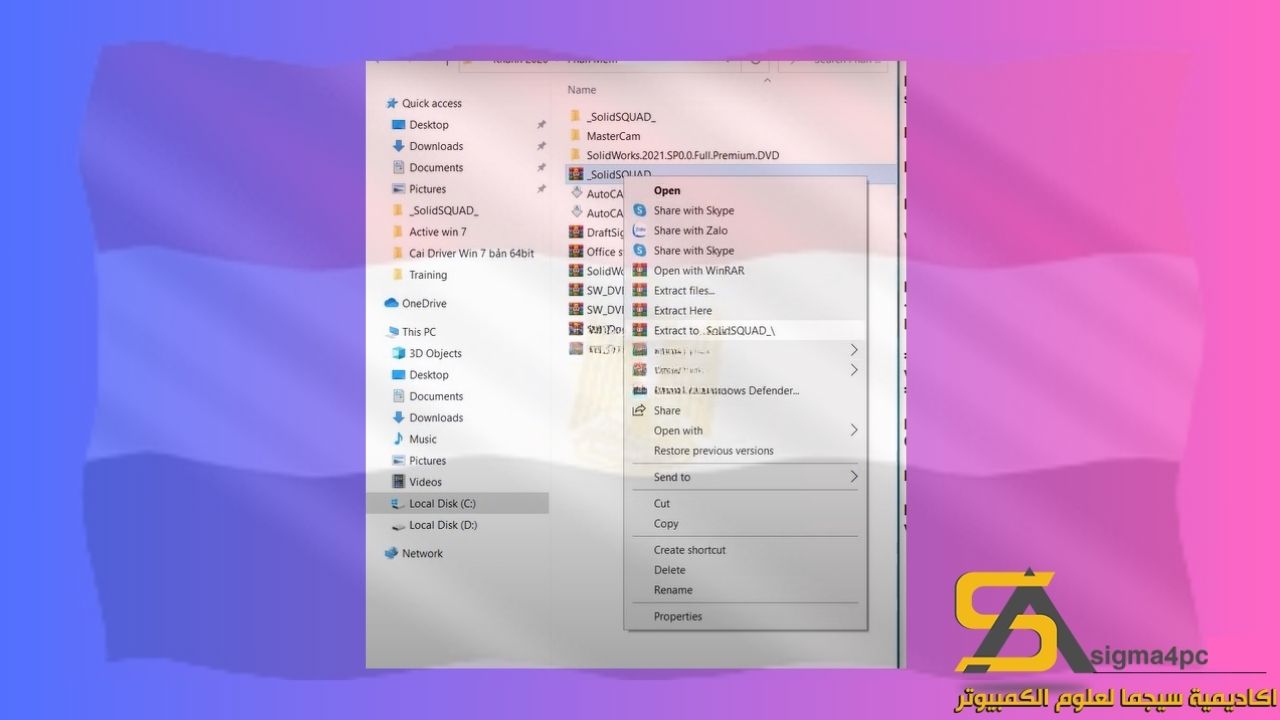Choose Copy from the context menu

click(x=666, y=524)
